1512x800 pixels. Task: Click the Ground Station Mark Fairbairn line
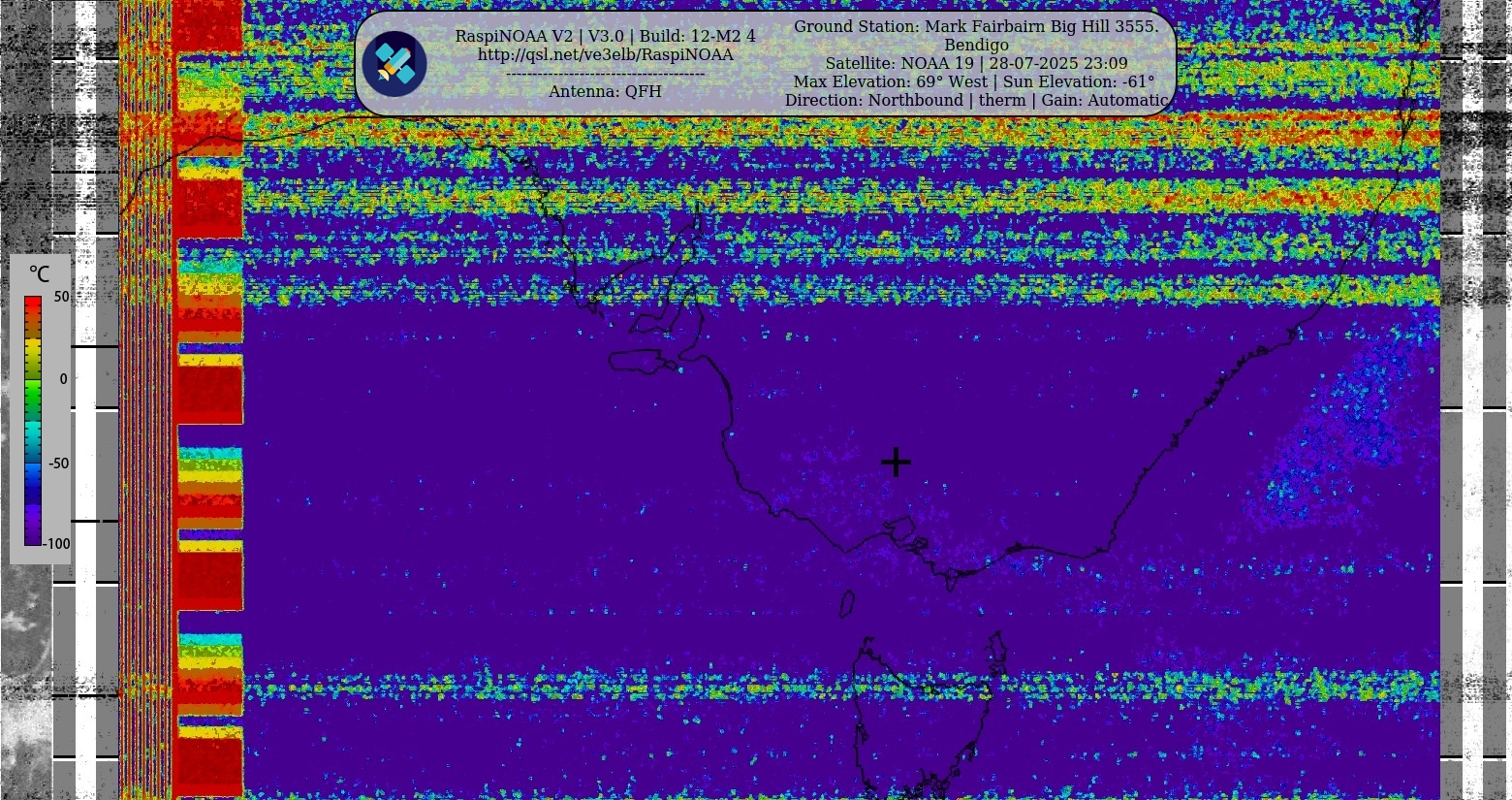pyautogui.click(x=976, y=27)
